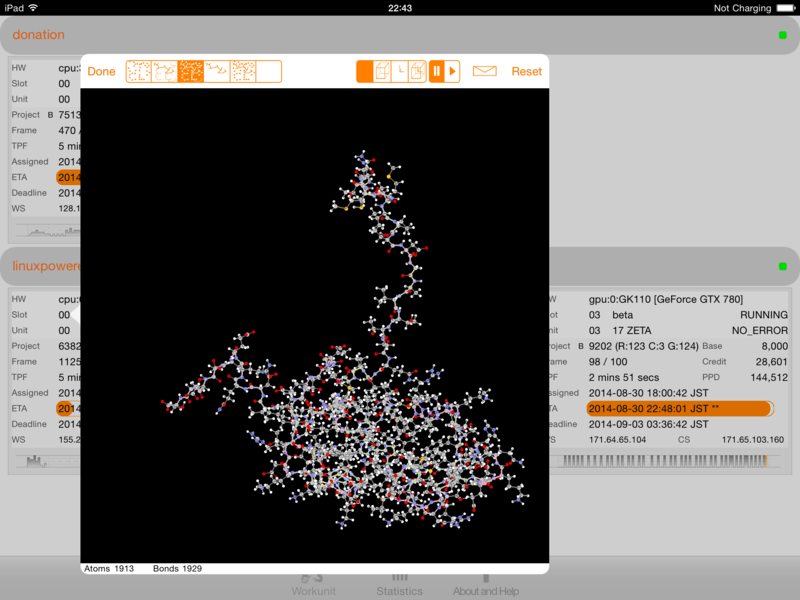Tap Done to close the molecule viewer
The width and height of the screenshot is (800, 600).
click(x=101, y=71)
